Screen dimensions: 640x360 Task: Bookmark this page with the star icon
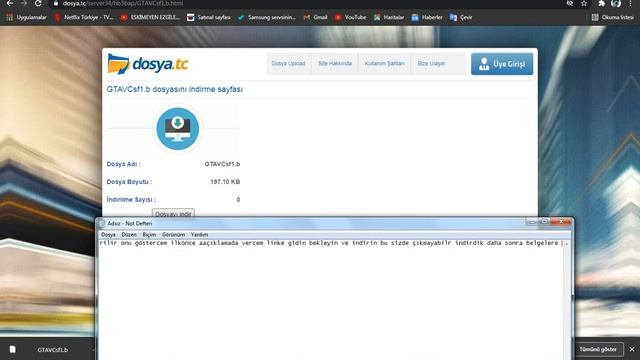click(x=584, y=3)
